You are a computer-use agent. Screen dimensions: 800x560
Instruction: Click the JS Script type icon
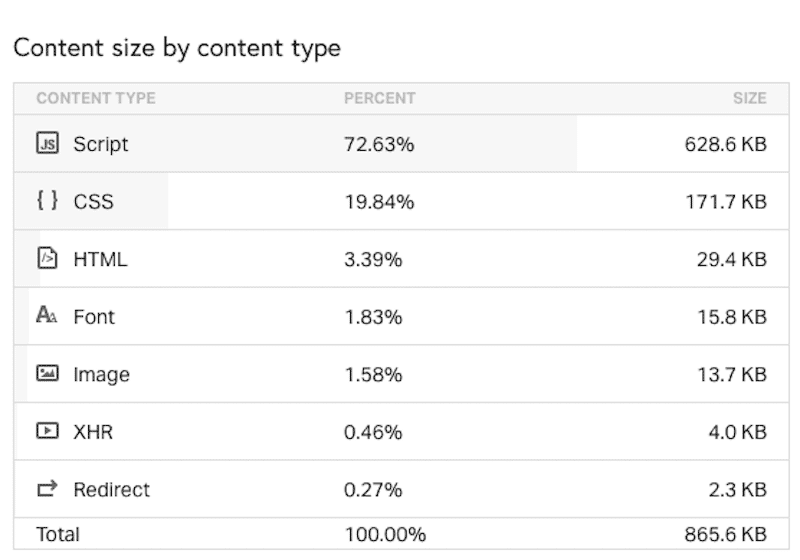click(47, 143)
